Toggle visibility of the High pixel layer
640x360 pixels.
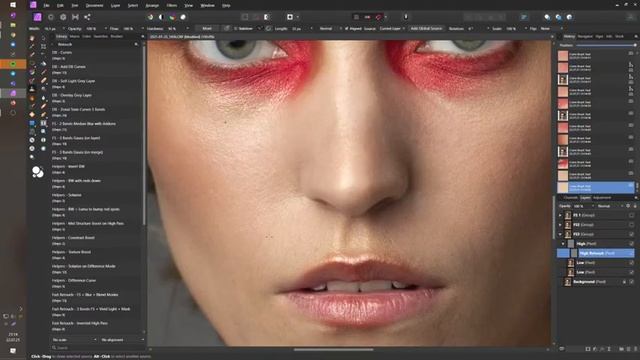click(x=631, y=244)
